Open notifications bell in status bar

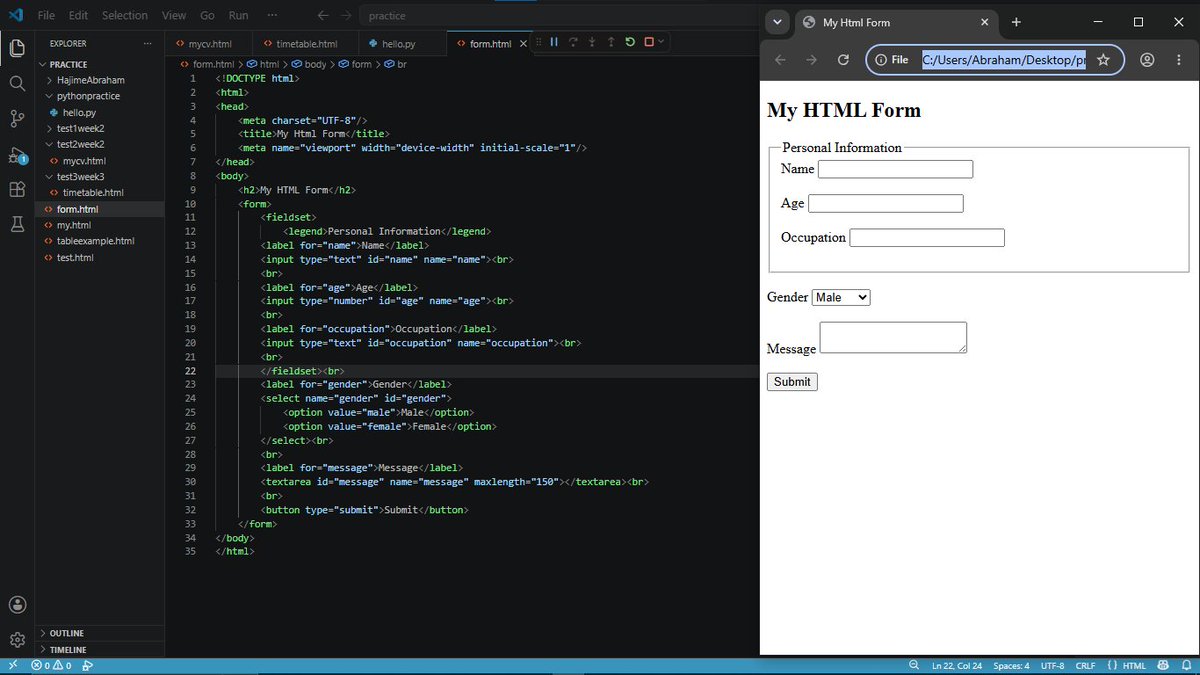pos(1185,666)
